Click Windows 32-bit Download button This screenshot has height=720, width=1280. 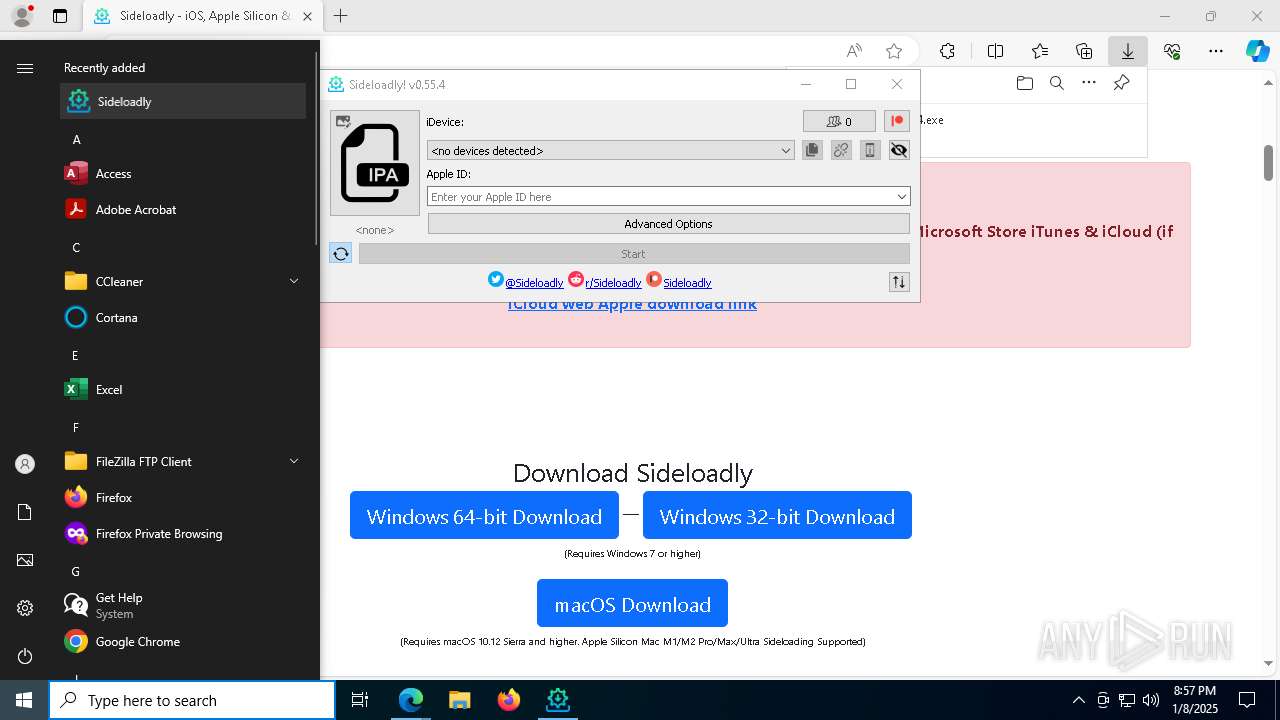[x=777, y=515]
